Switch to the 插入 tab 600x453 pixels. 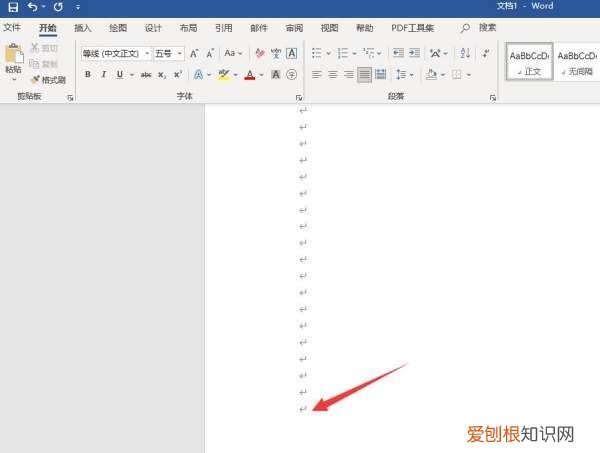82,28
